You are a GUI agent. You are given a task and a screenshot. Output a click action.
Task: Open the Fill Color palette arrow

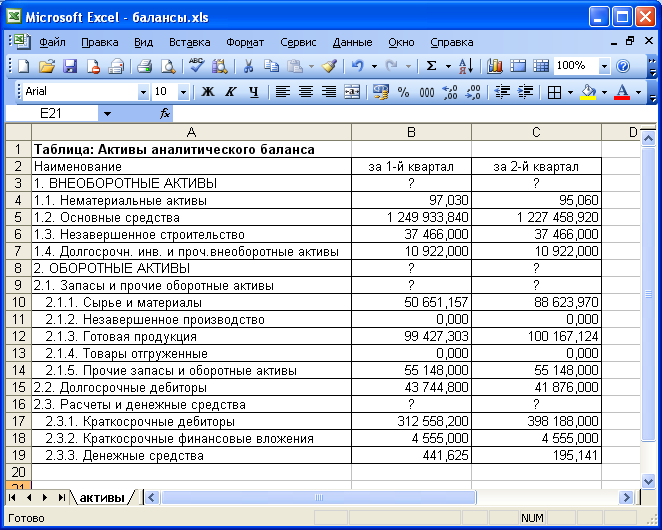(604, 92)
